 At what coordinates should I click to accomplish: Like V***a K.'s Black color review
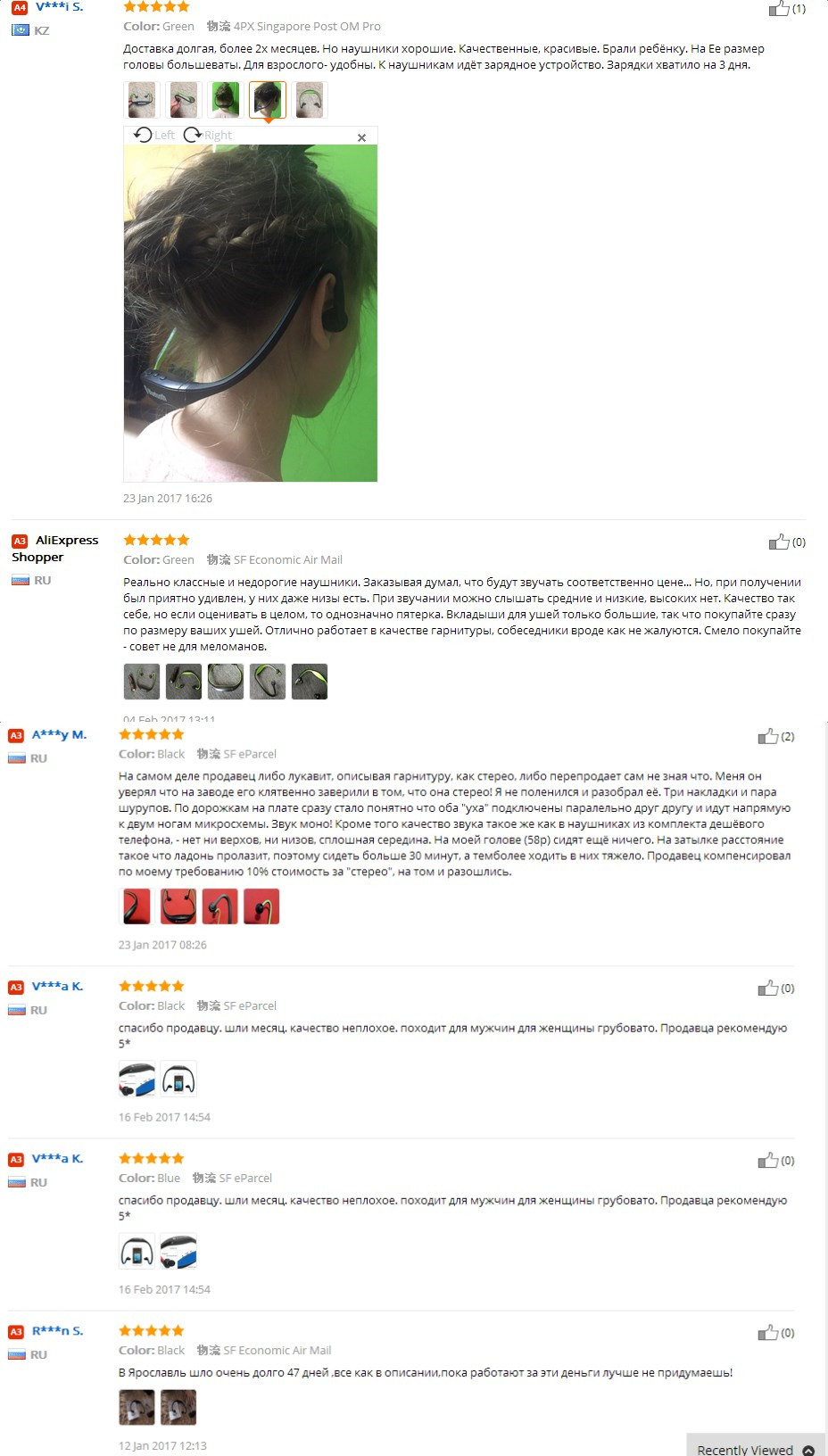768,988
